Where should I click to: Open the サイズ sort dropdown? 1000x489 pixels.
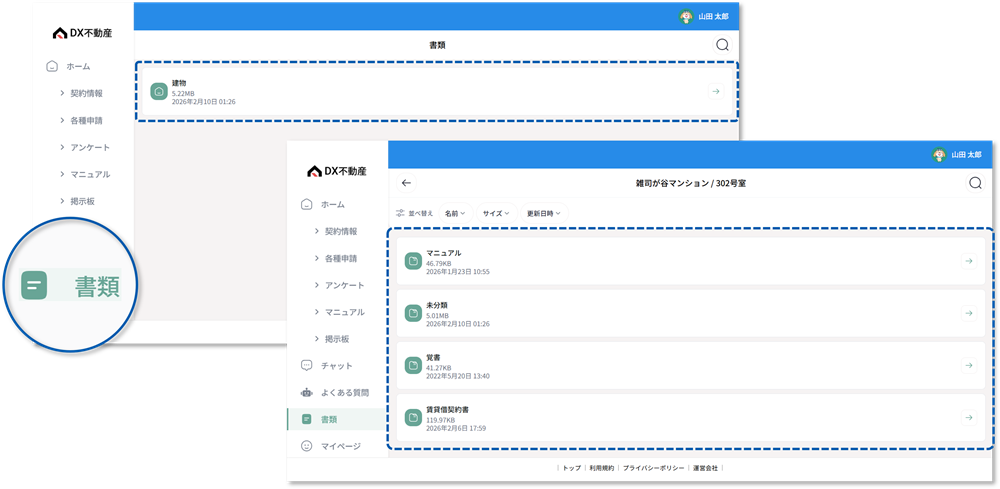pos(496,213)
